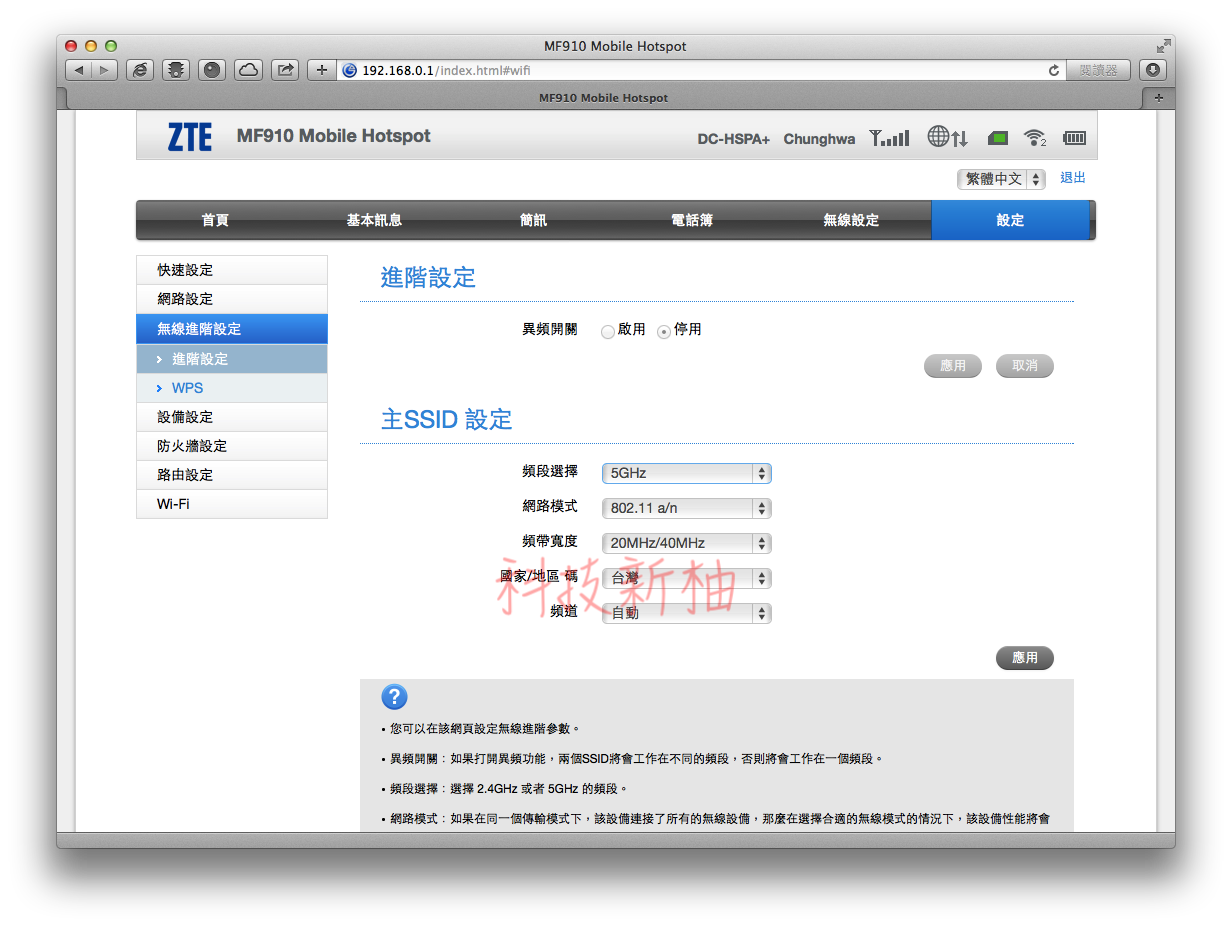1232x927 pixels.
Task: Open the 首頁 nav tab
Action: (x=215, y=220)
